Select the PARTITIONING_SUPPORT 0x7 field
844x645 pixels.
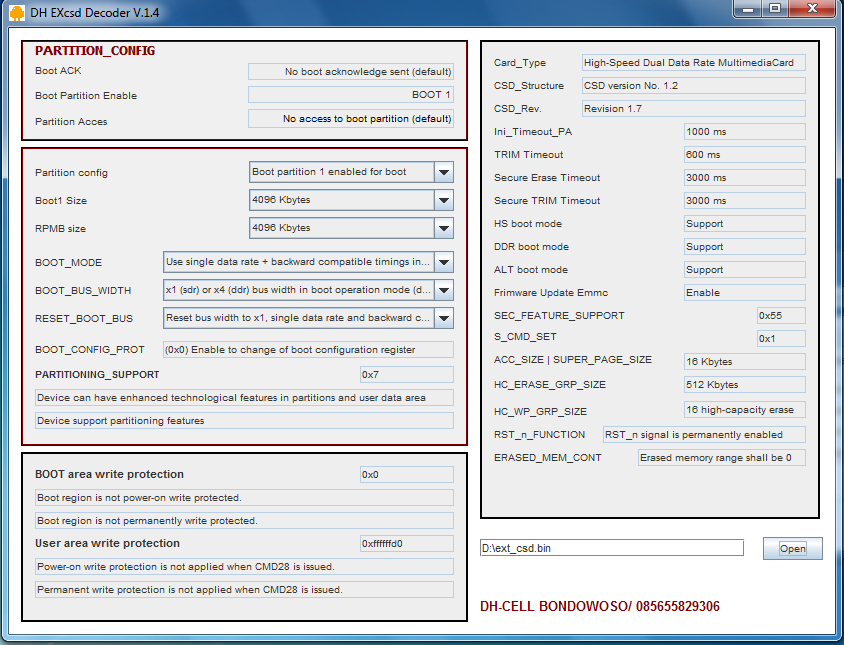click(x=407, y=375)
